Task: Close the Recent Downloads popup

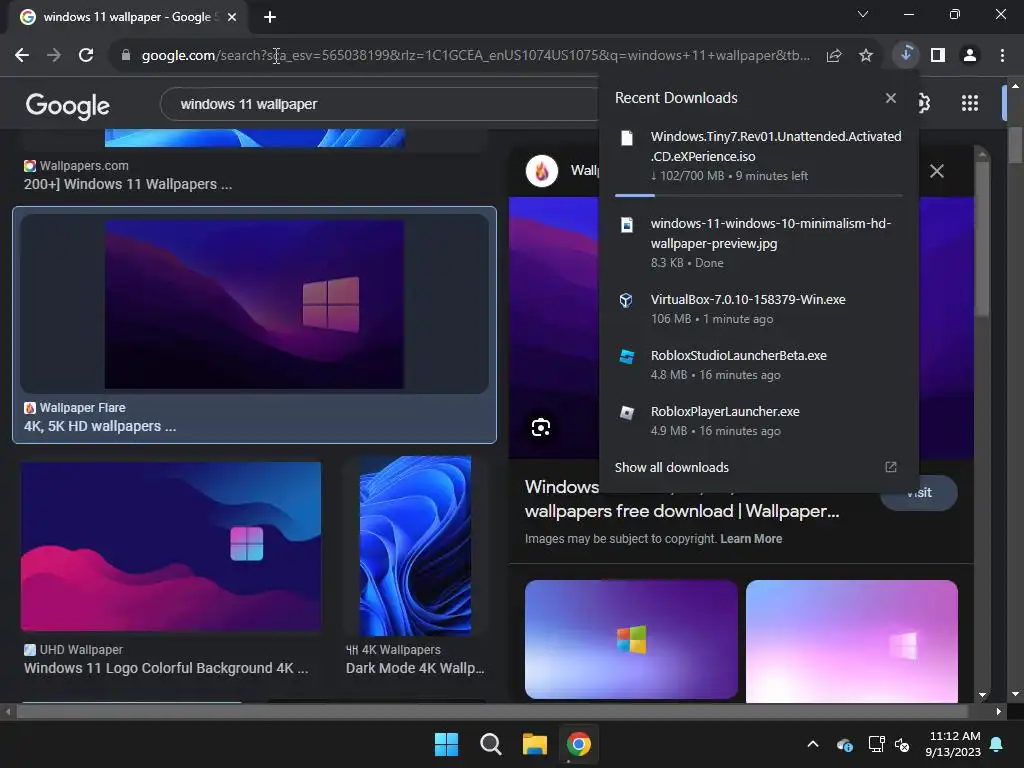Action: pos(891,98)
